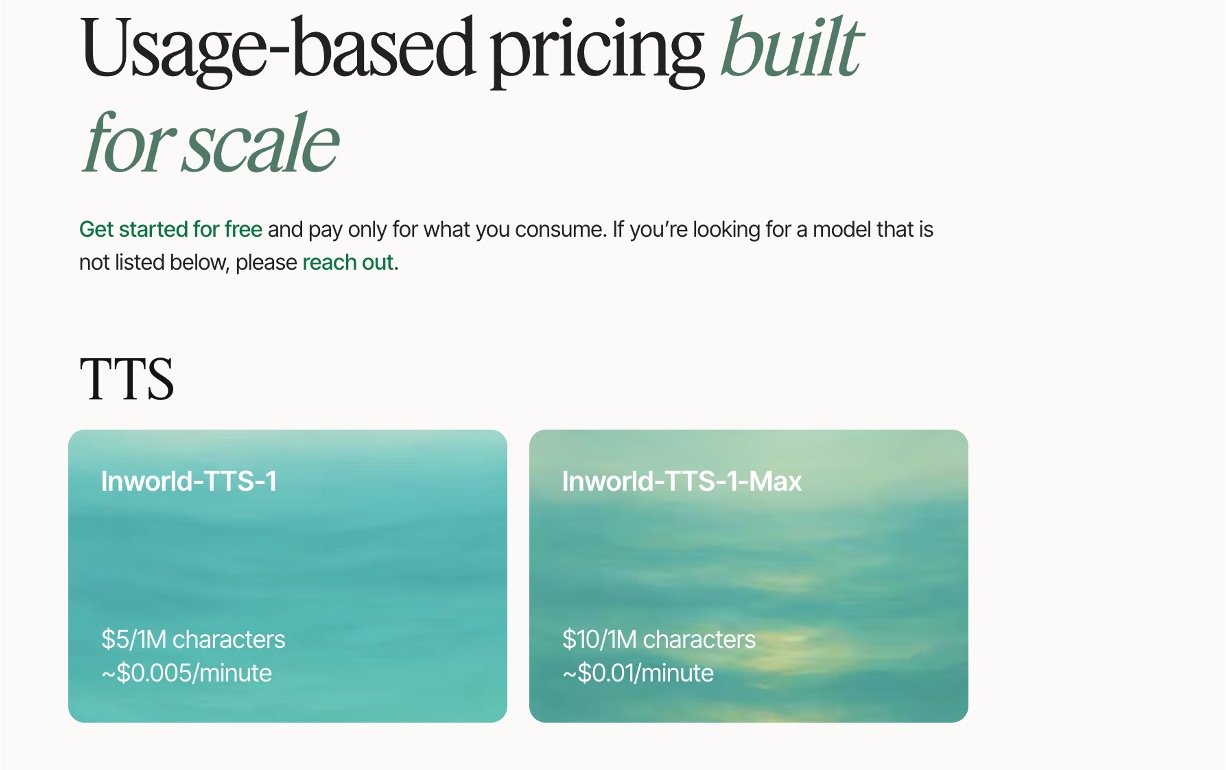
Task: Click the italic green word "built"
Action: [x=790, y=48]
